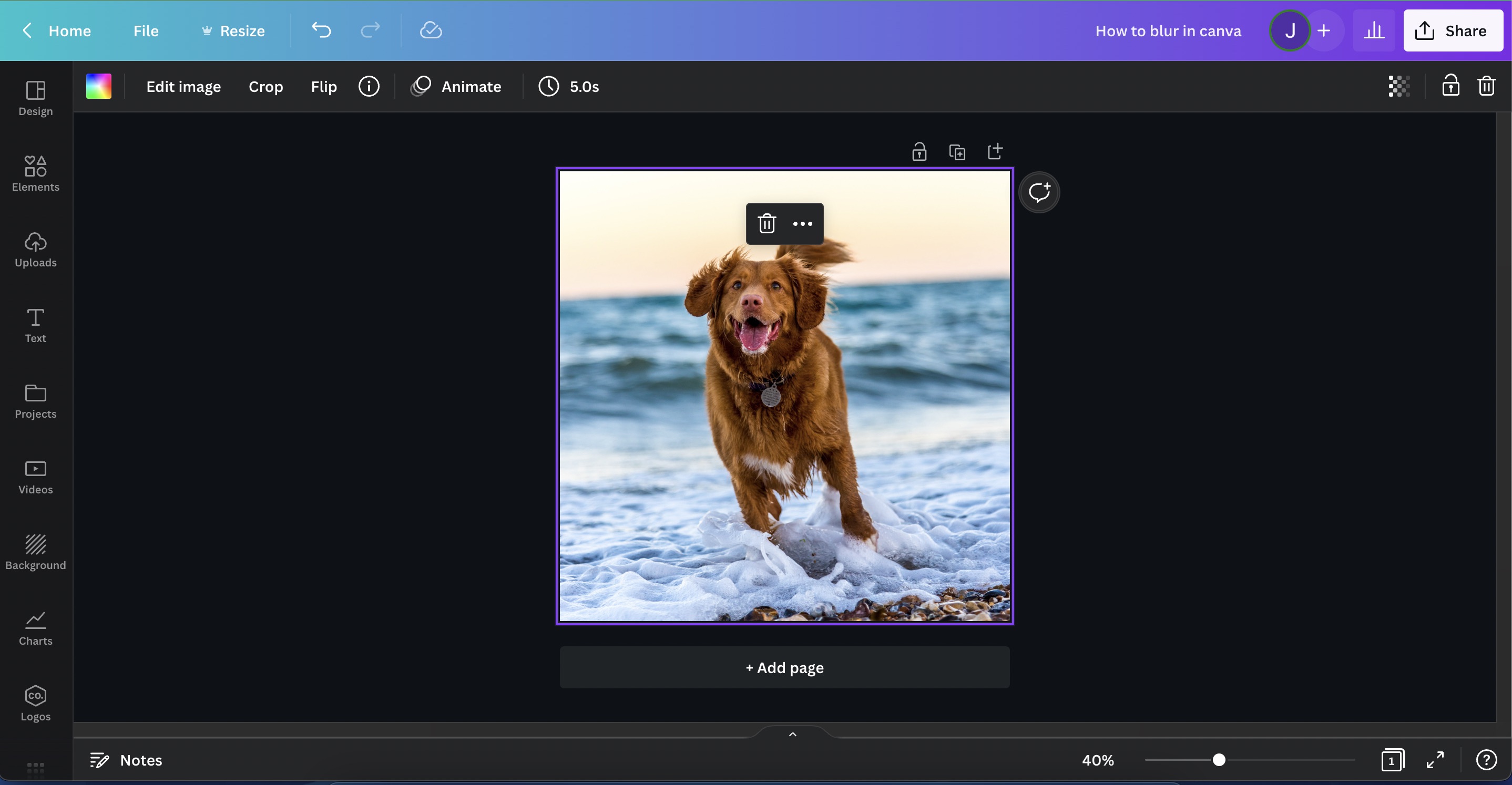Open the File menu
Image resolution: width=1512 pixels, height=785 pixels.
pos(145,30)
